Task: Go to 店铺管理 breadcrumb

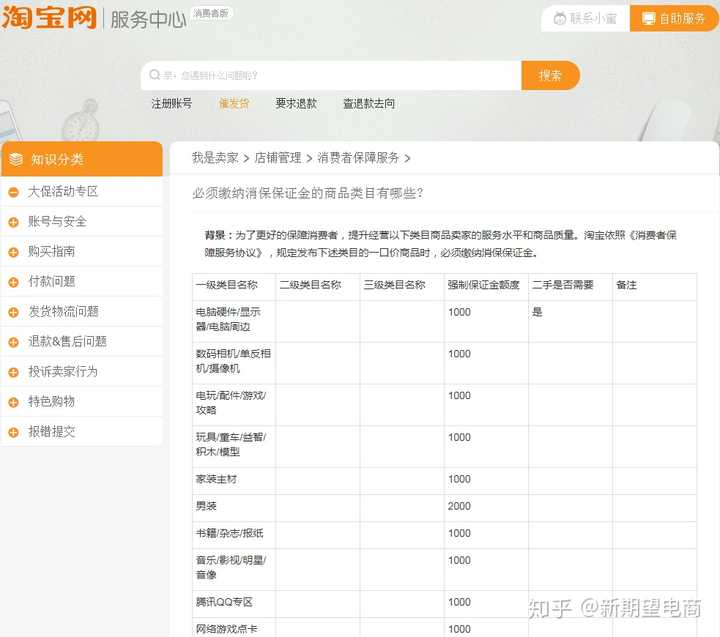Action: (278, 158)
